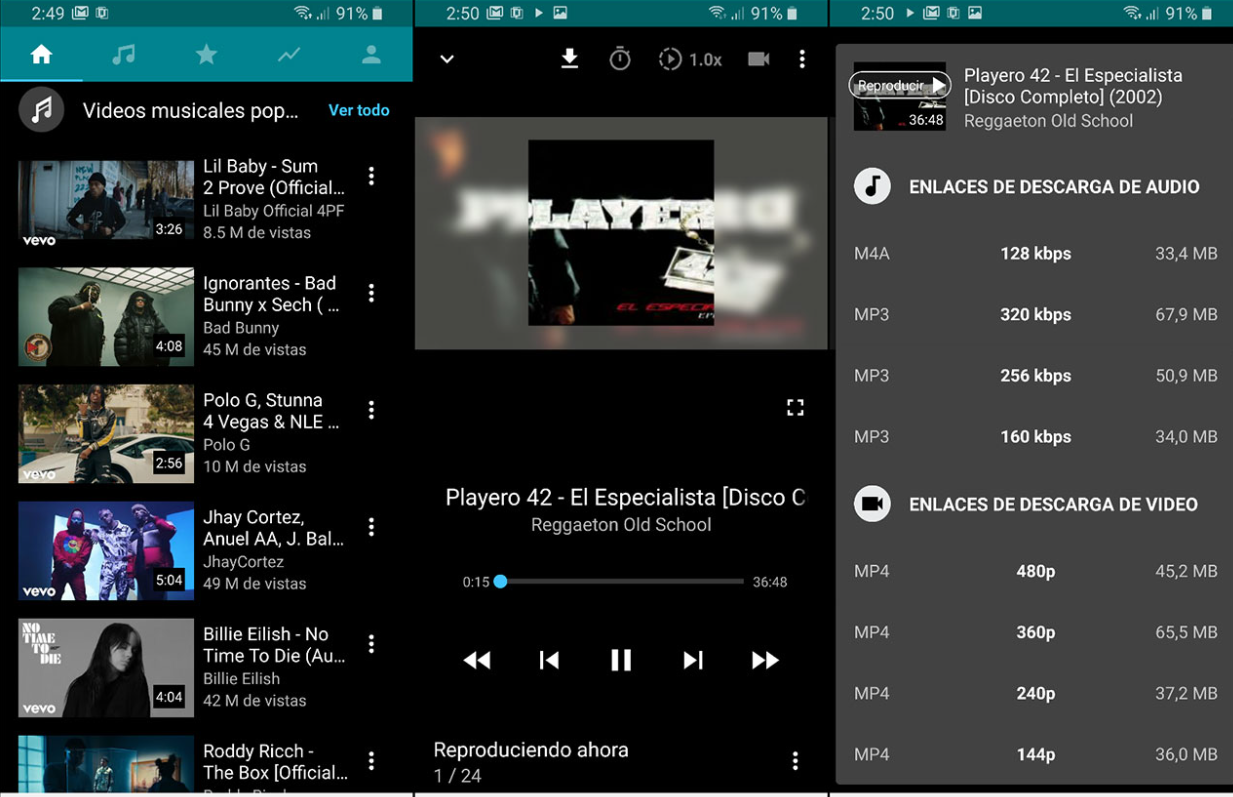Click the Reproducir button on thumbnail
This screenshot has height=797, width=1233.
coord(899,86)
